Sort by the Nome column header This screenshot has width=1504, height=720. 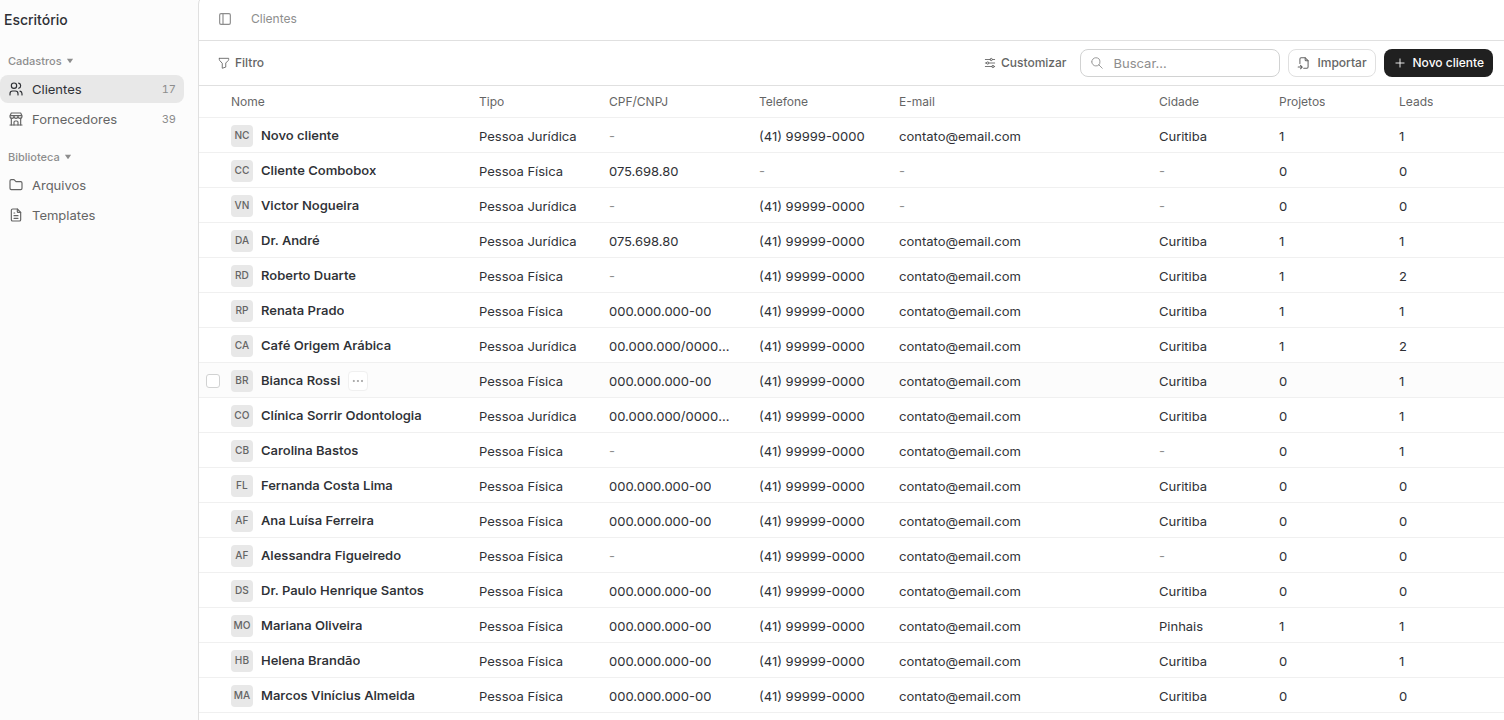point(248,102)
